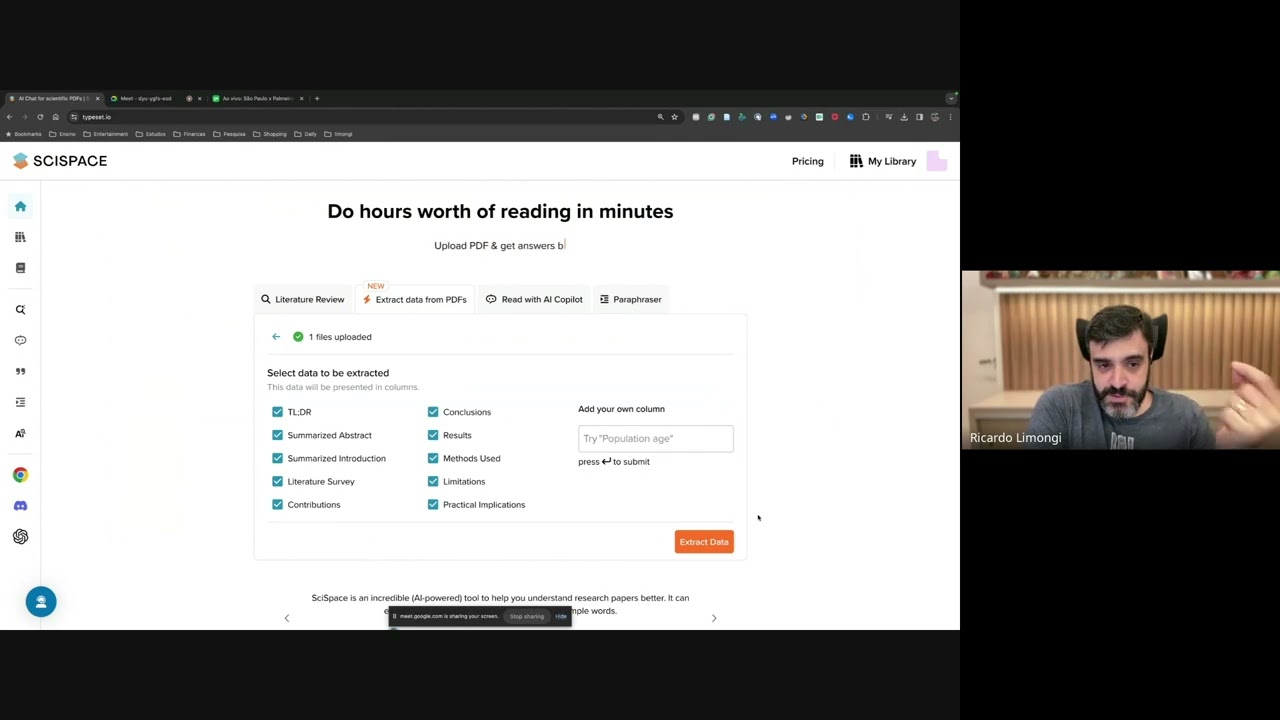This screenshot has height=720, width=1280.
Task: Click the user avatar in the header
Action: (x=937, y=161)
